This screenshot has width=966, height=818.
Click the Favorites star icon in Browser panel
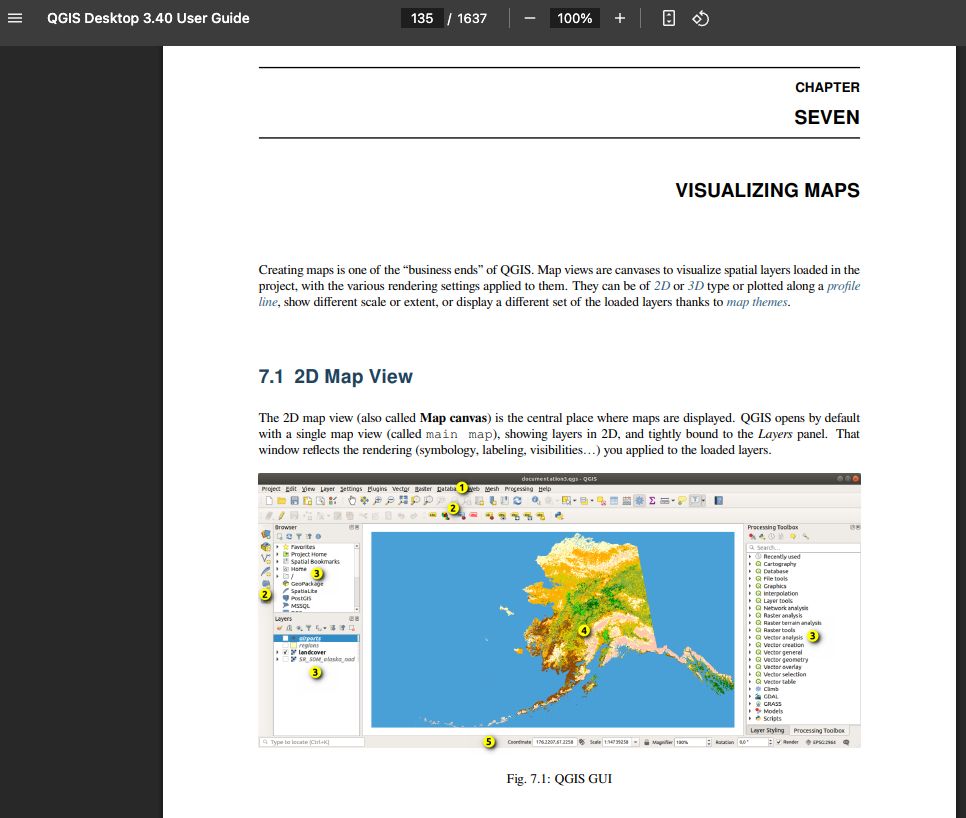tap(286, 547)
